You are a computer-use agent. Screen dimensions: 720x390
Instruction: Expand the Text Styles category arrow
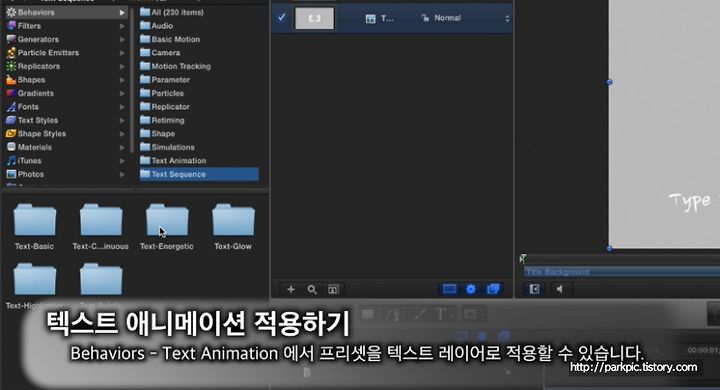coord(122,120)
